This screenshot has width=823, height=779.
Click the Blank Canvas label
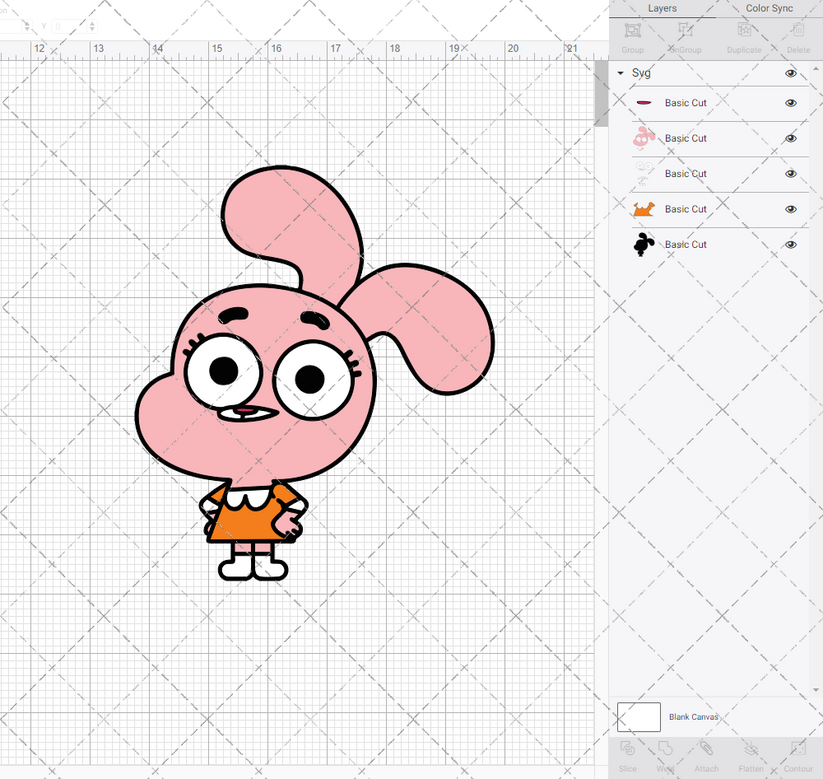[694, 717]
